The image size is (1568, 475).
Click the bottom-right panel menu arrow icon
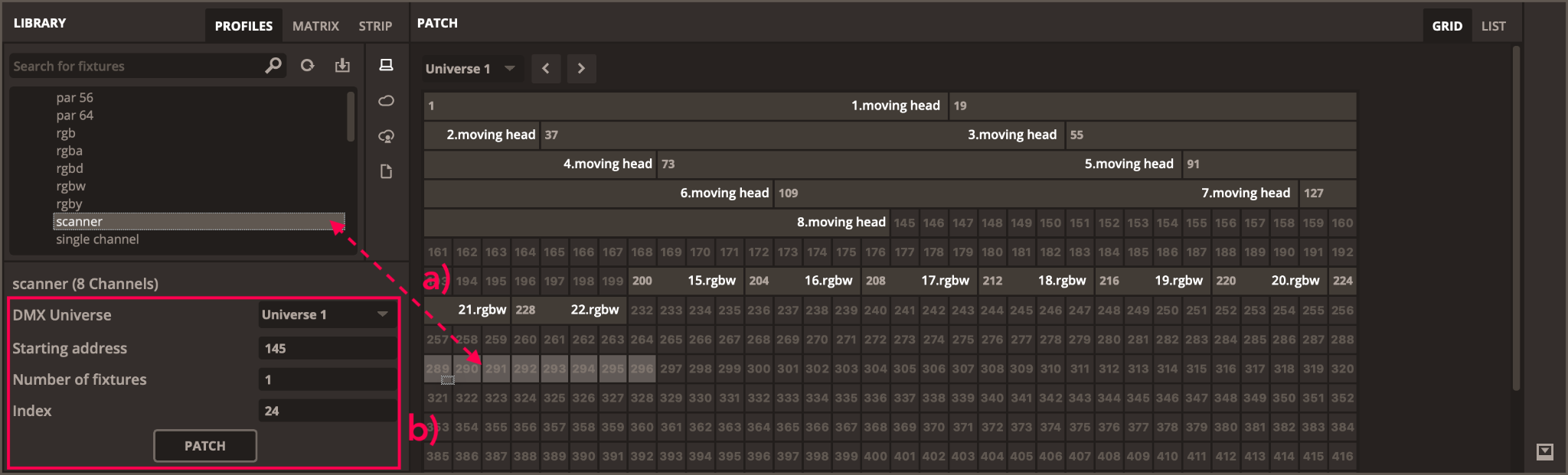[x=1545, y=451]
